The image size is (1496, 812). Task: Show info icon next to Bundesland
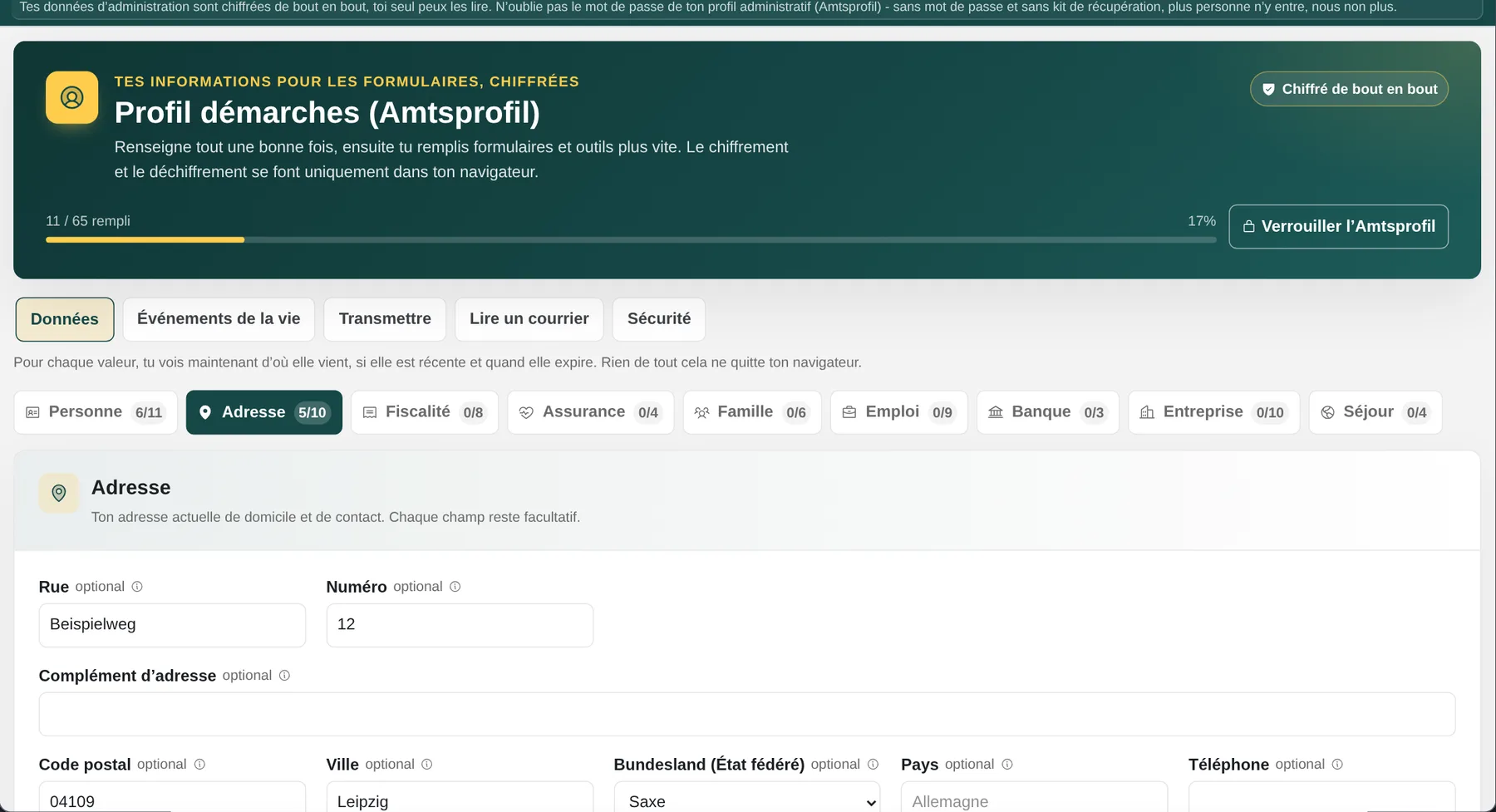(x=873, y=765)
